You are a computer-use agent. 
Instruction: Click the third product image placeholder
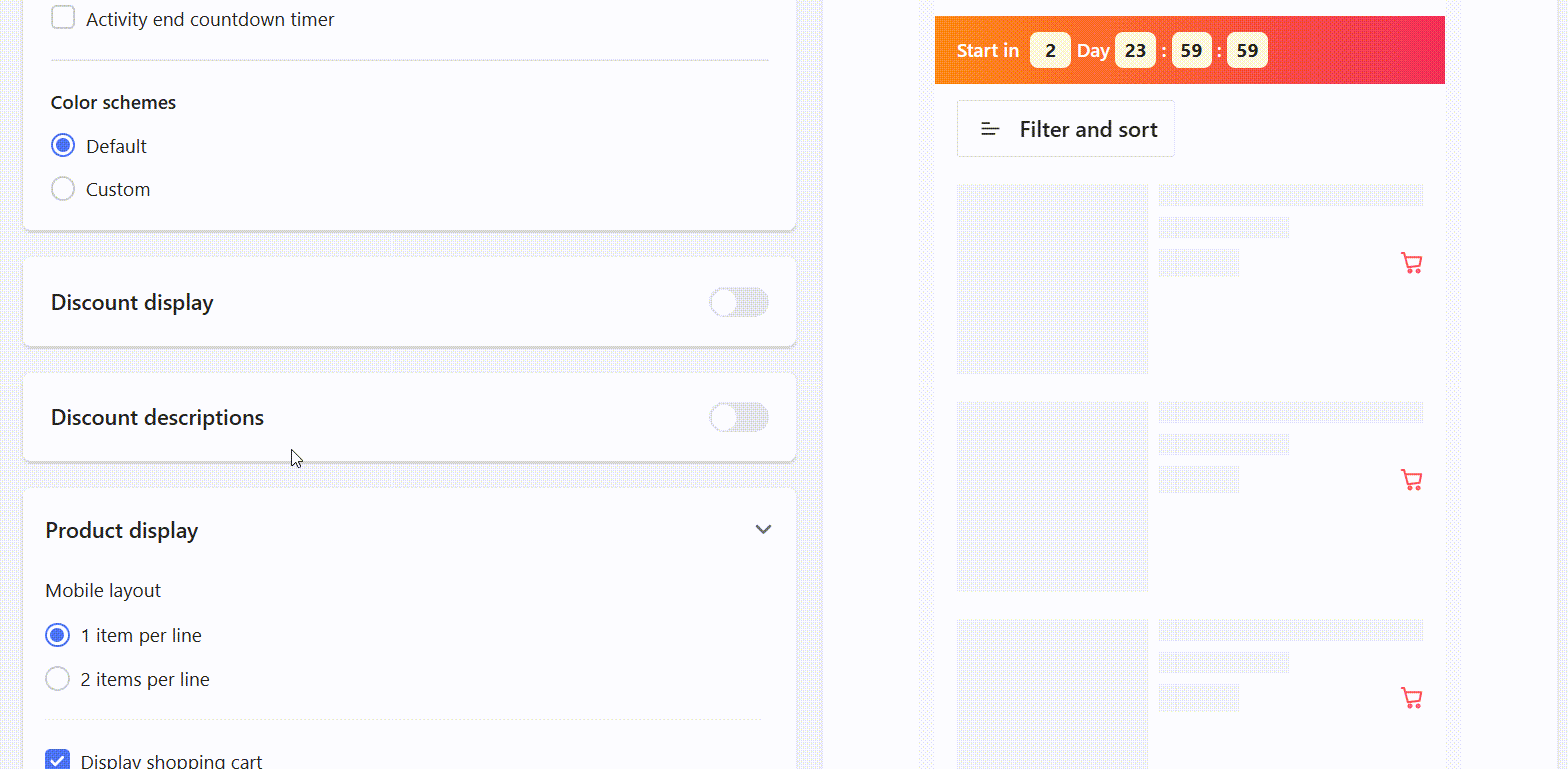point(1053,694)
